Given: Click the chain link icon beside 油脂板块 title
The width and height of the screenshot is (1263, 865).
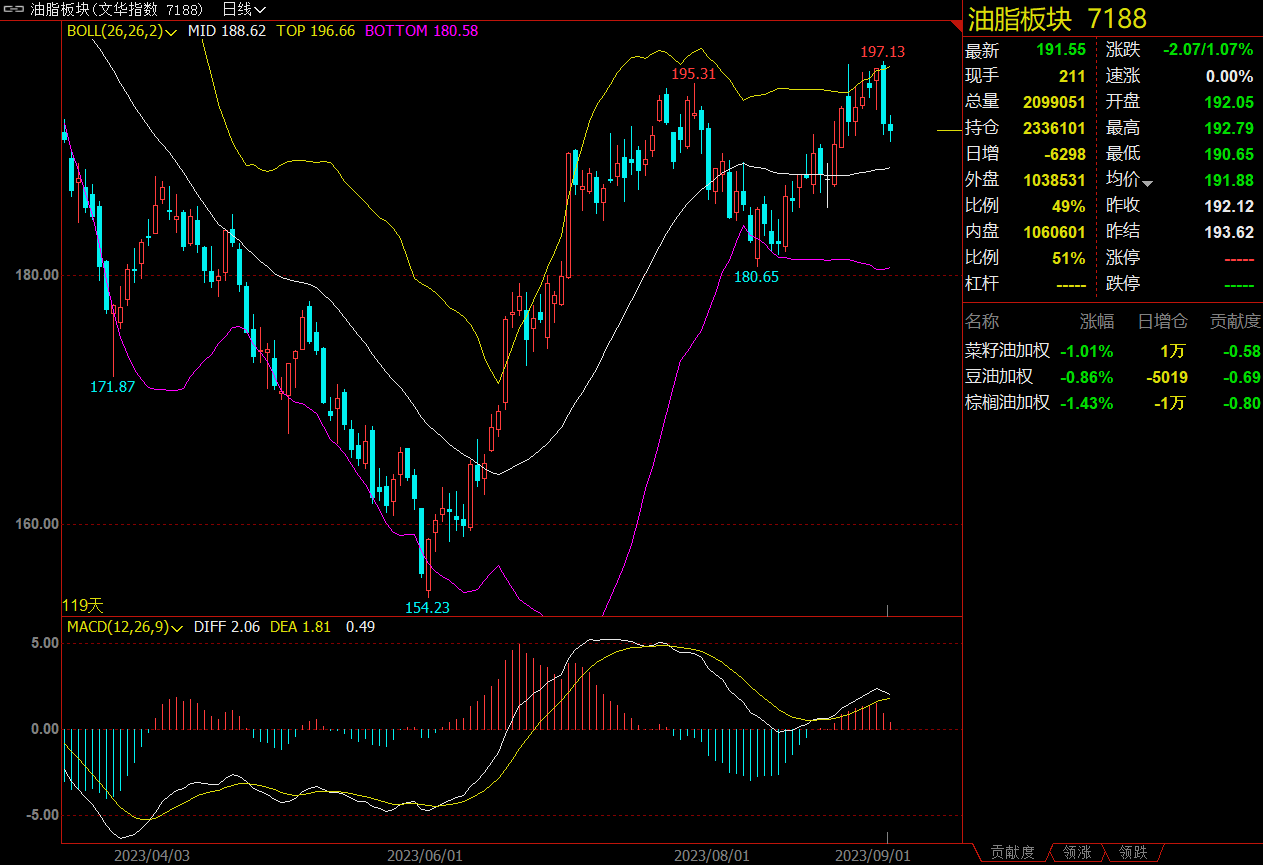Looking at the screenshot, I should pyautogui.click(x=14, y=9).
